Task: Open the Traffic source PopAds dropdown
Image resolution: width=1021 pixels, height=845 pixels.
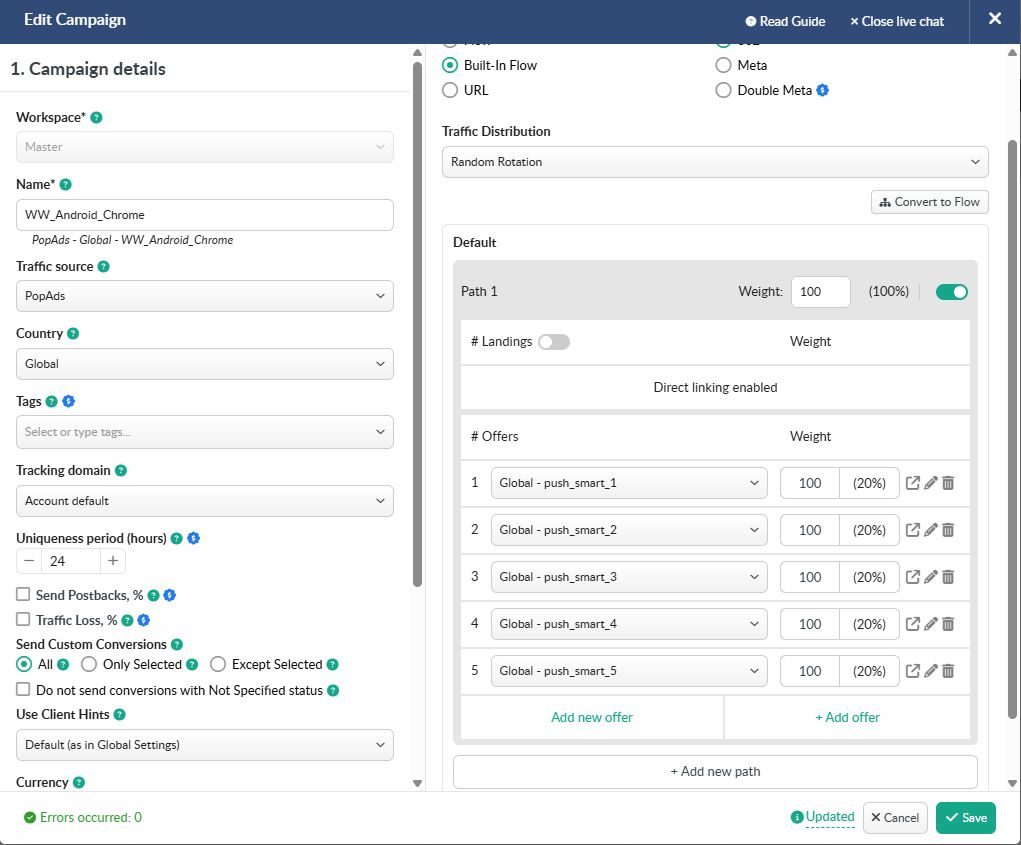Action: 205,296
